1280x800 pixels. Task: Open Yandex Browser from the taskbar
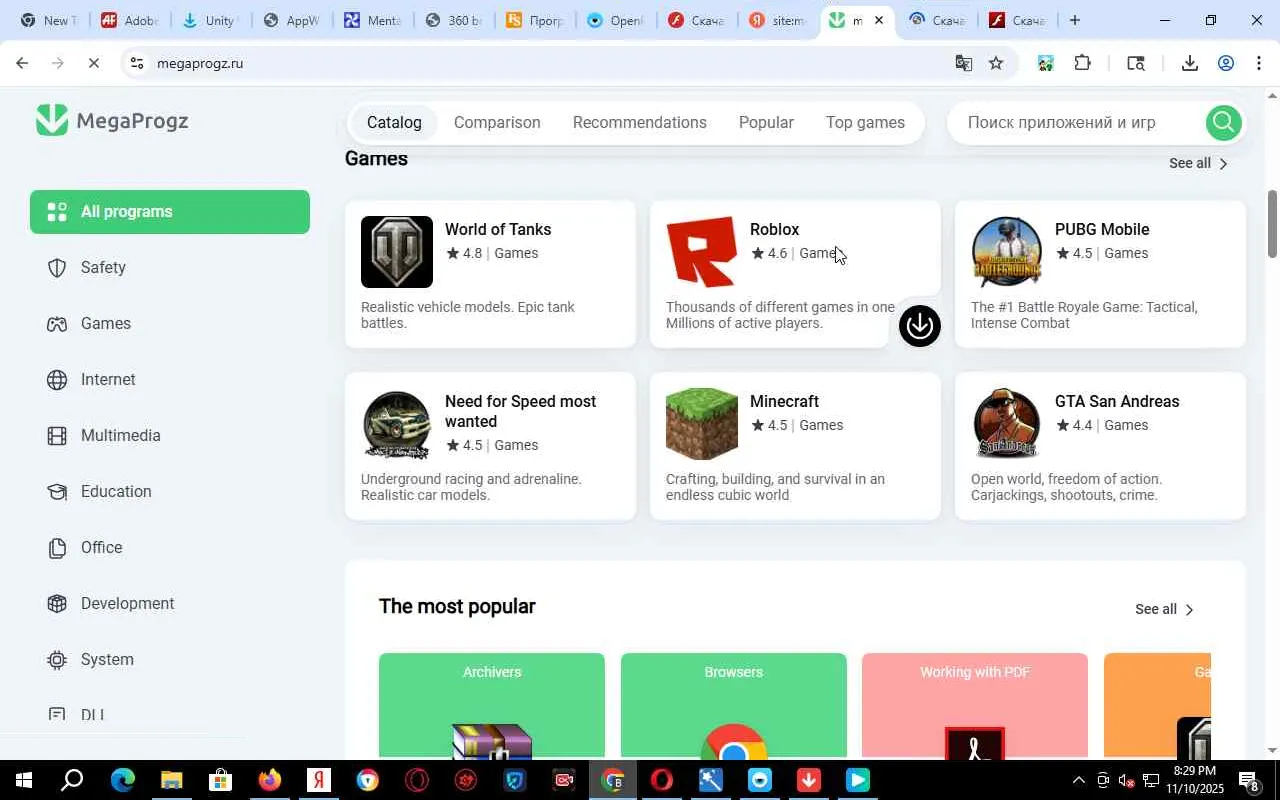click(318, 780)
